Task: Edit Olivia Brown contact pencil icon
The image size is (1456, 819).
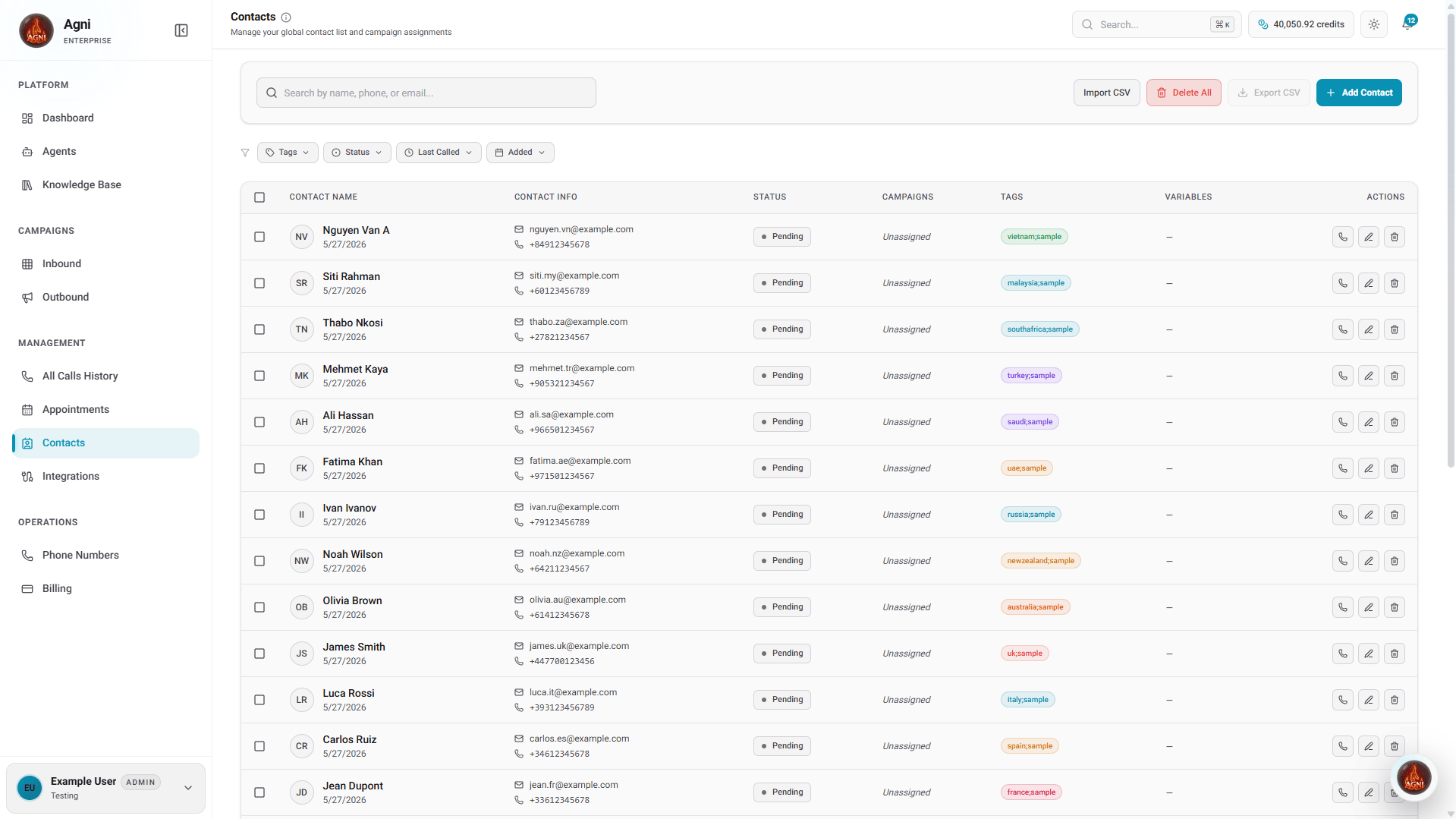Action: coord(1369,607)
